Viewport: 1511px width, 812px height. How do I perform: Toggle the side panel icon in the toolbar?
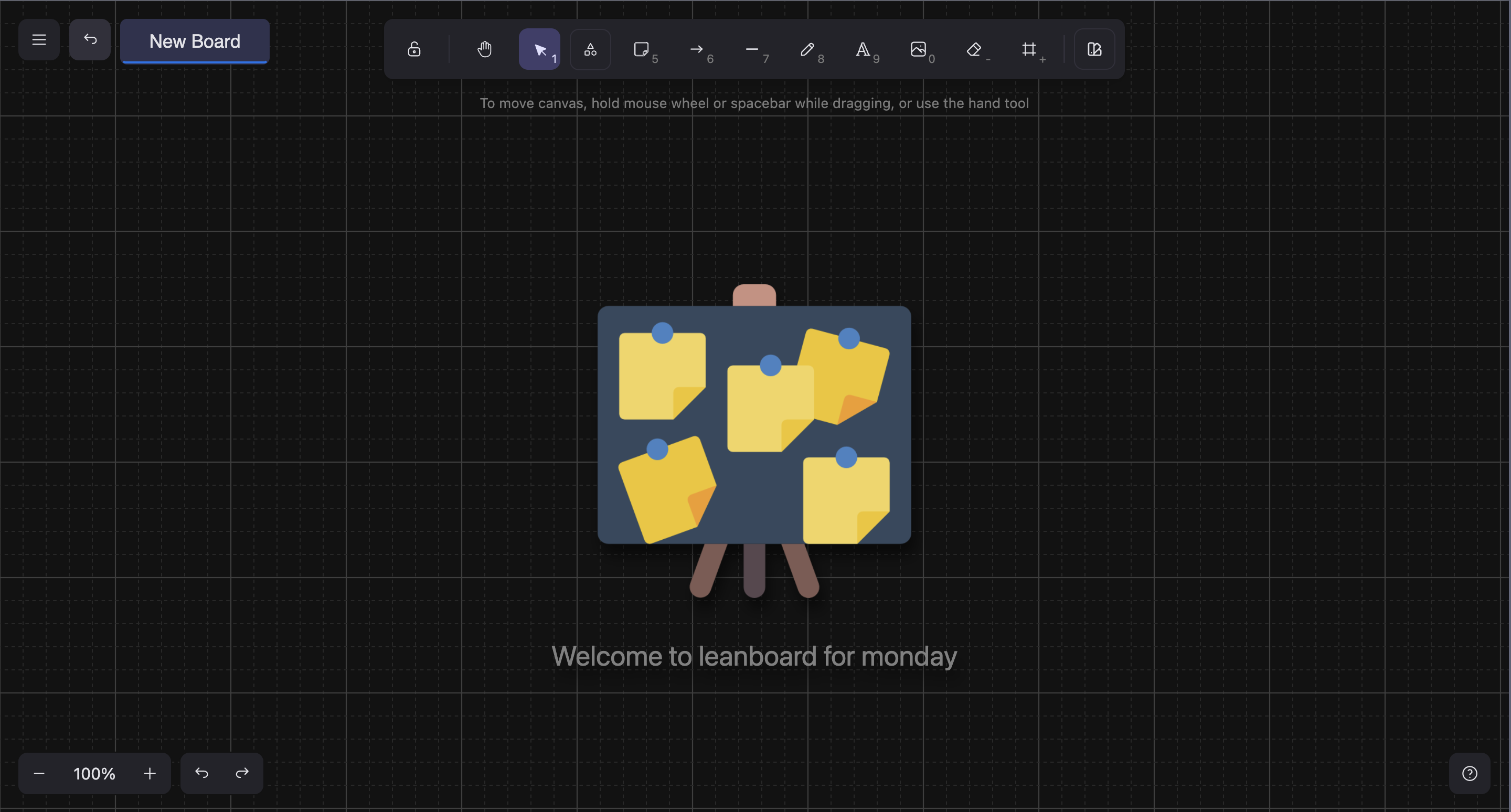1094,49
